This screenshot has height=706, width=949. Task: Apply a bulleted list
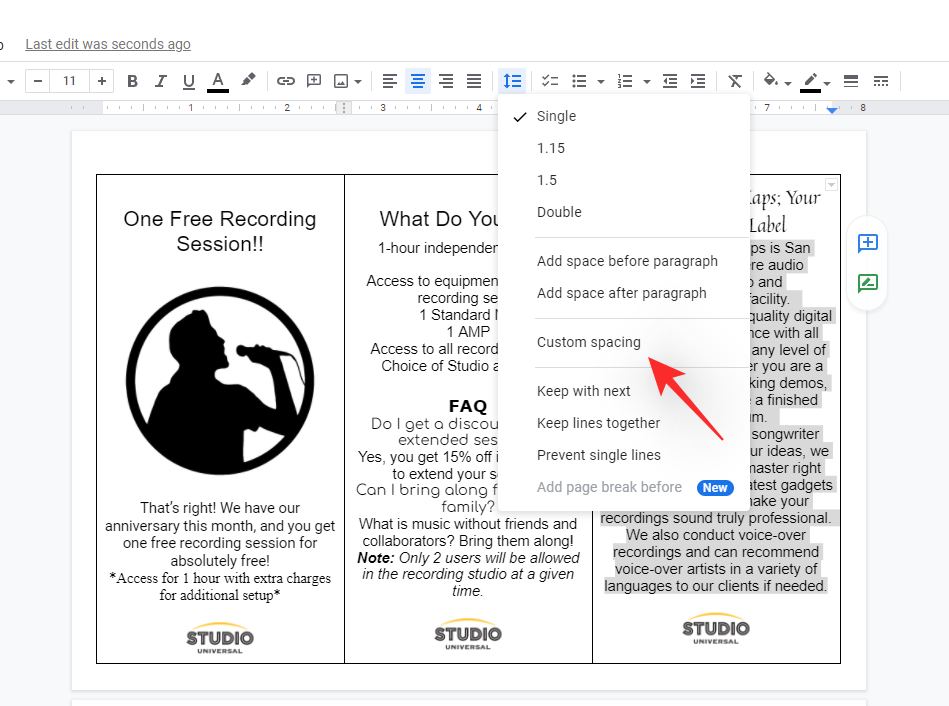[579, 81]
